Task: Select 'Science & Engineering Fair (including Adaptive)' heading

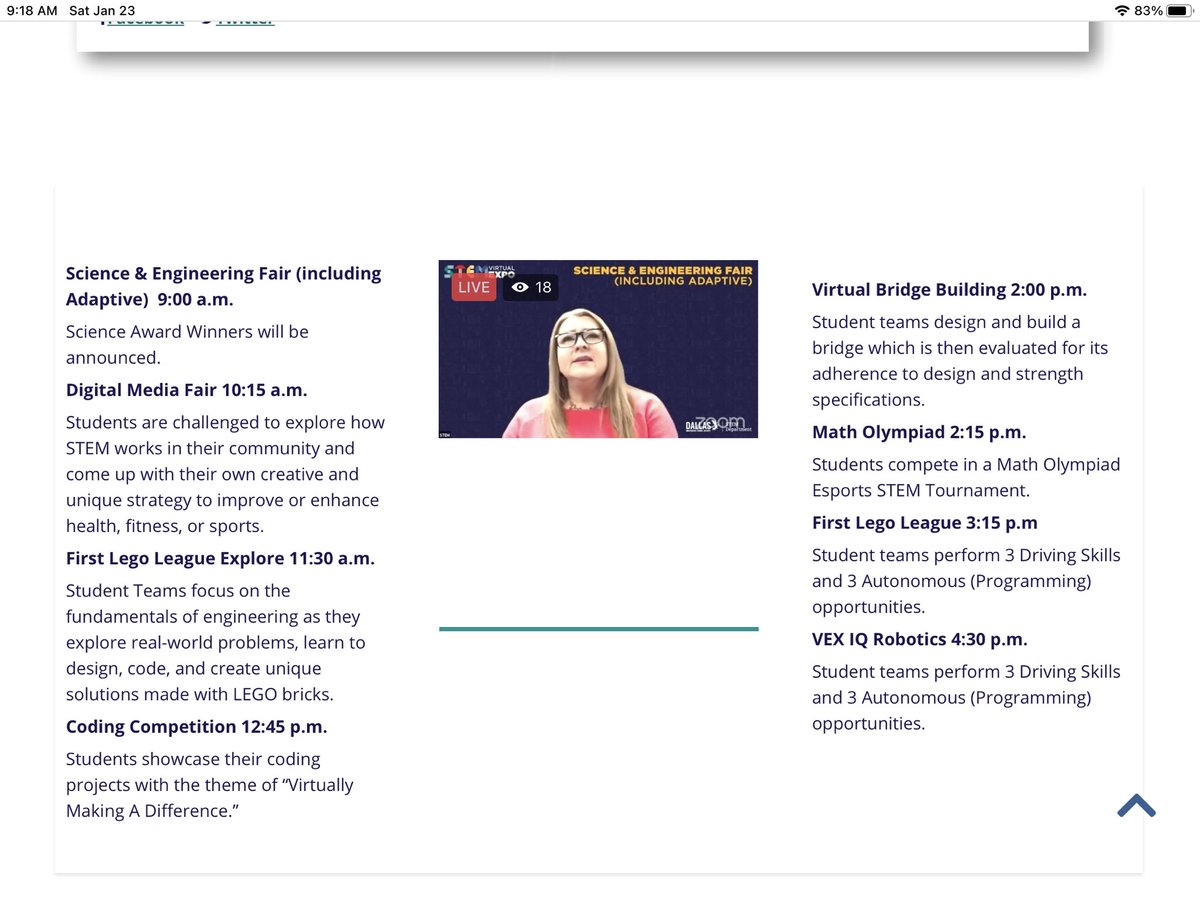Action: [x=224, y=286]
